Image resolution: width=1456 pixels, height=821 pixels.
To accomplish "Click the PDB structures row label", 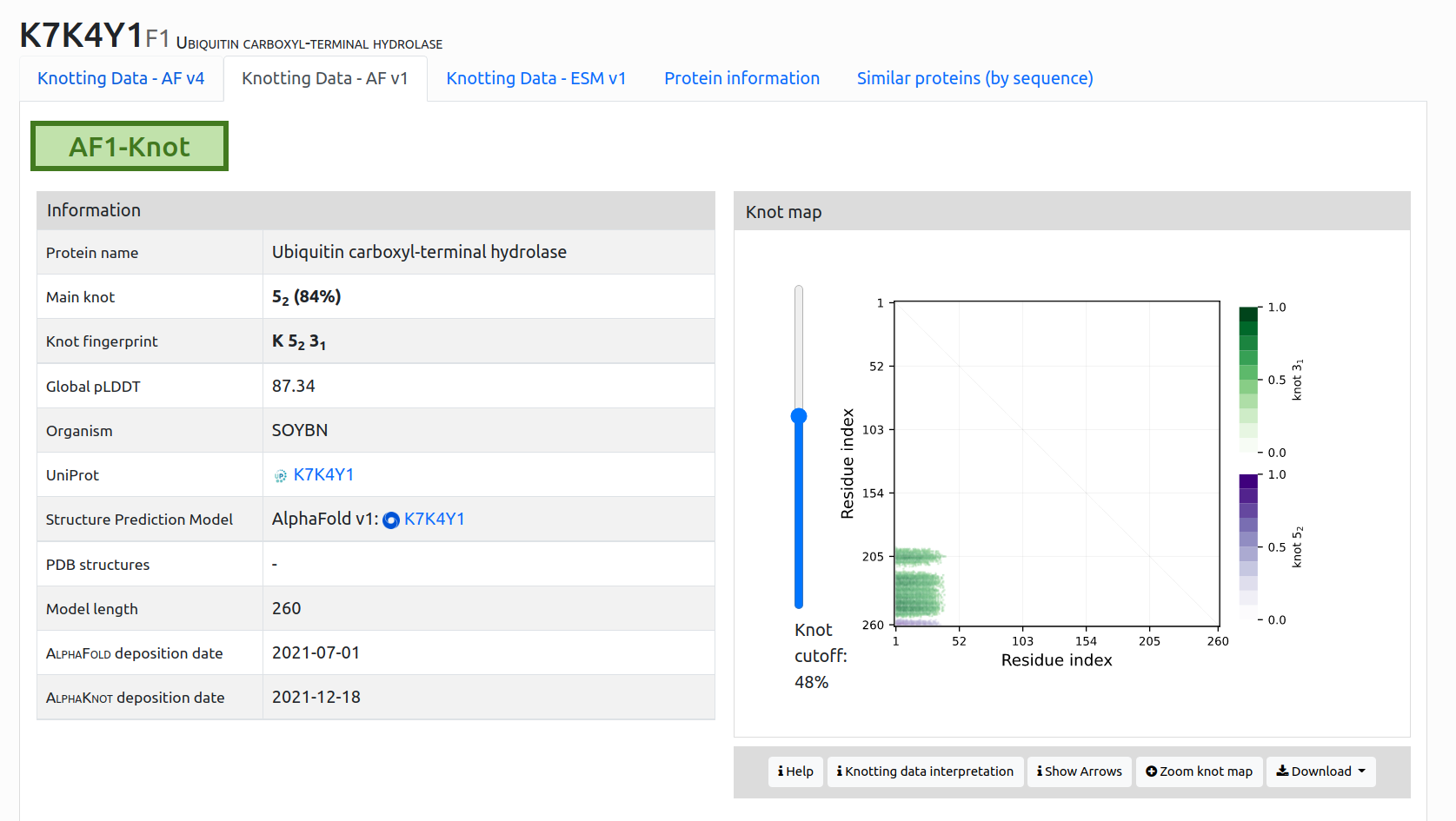I will tap(98, 565).
